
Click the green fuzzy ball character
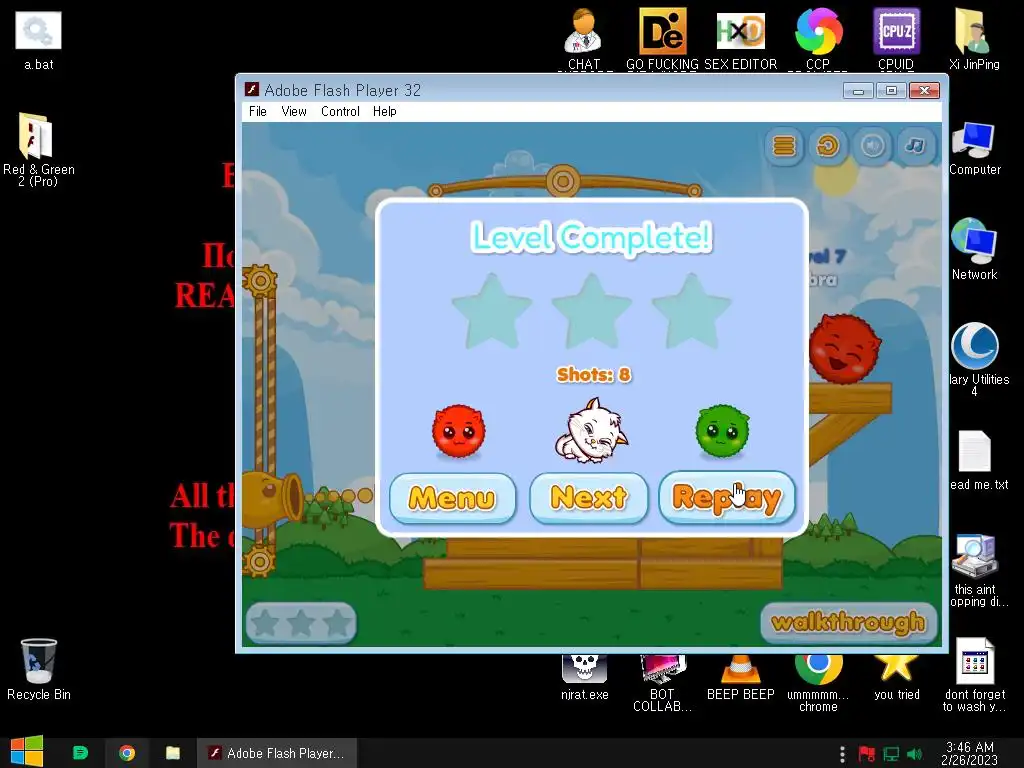722,431
